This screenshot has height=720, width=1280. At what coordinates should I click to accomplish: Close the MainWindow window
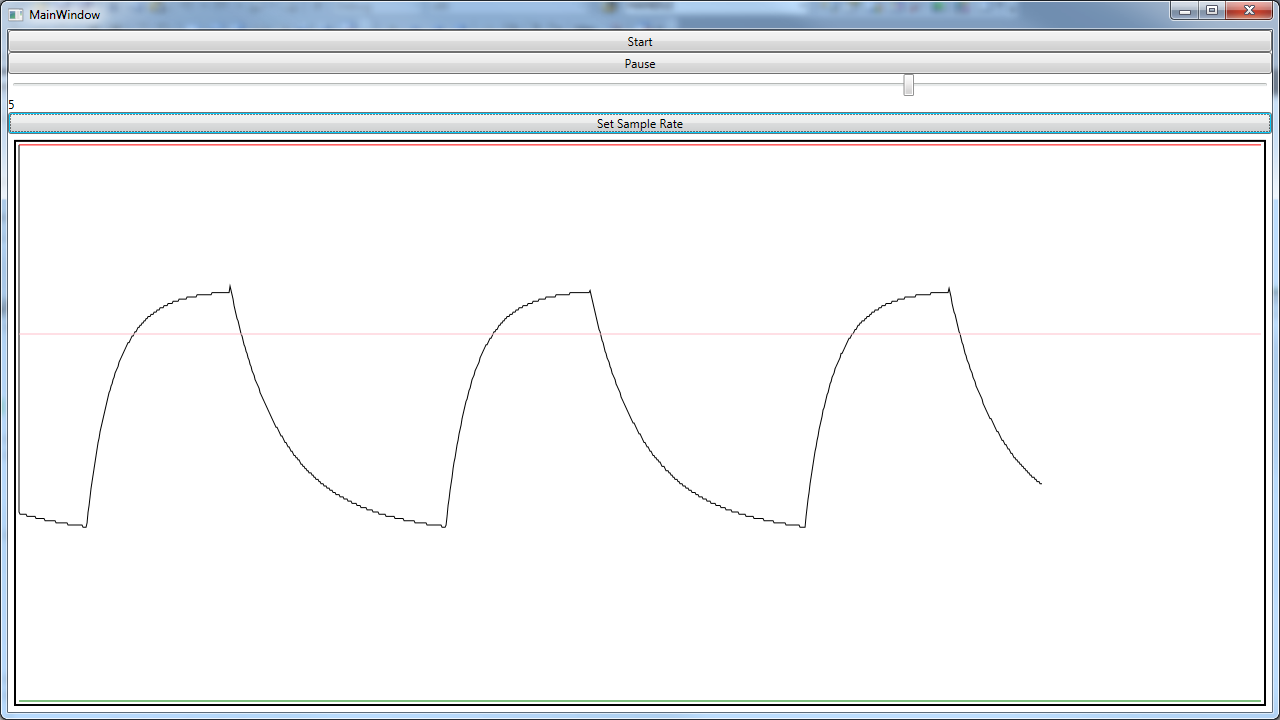coord(1249,11)
